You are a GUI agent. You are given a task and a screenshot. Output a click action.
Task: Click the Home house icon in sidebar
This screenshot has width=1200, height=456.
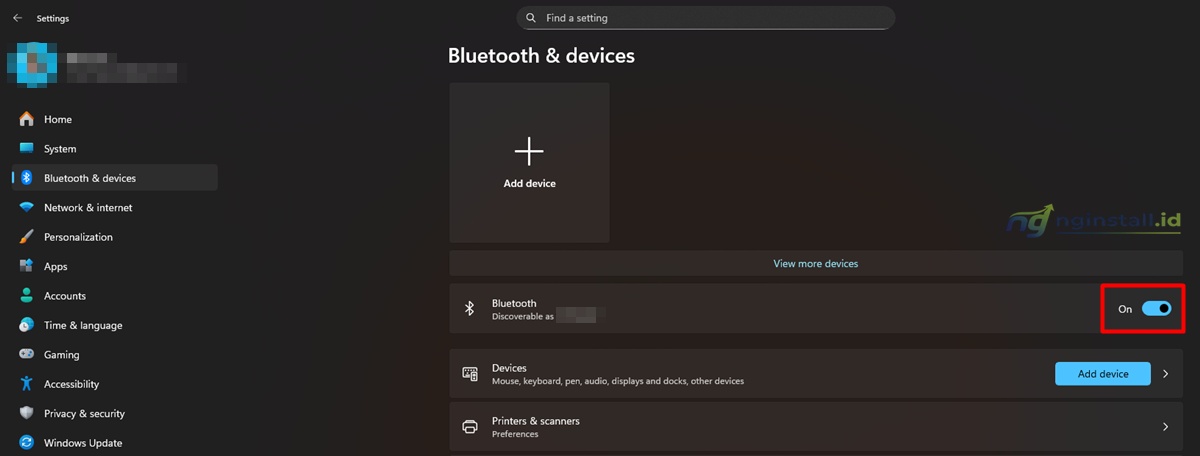26,119
